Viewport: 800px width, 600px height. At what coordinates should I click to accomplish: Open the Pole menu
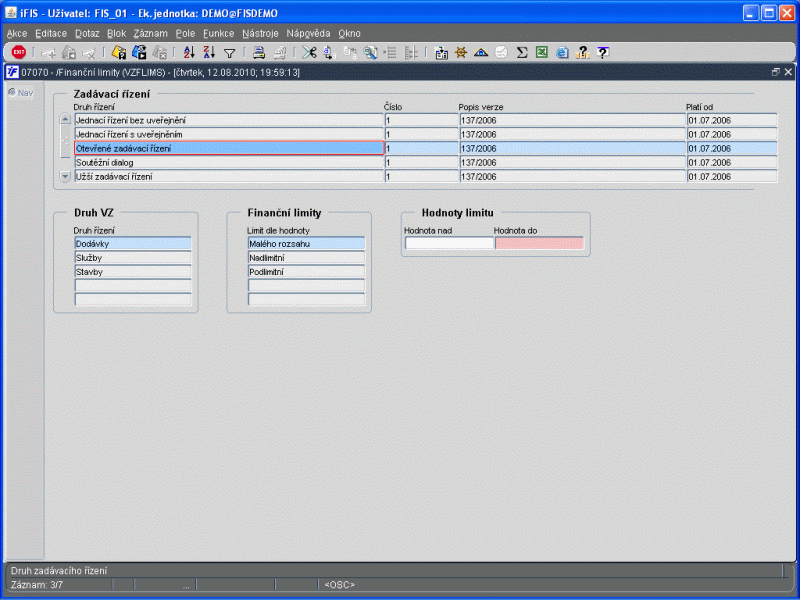[185, 34]
